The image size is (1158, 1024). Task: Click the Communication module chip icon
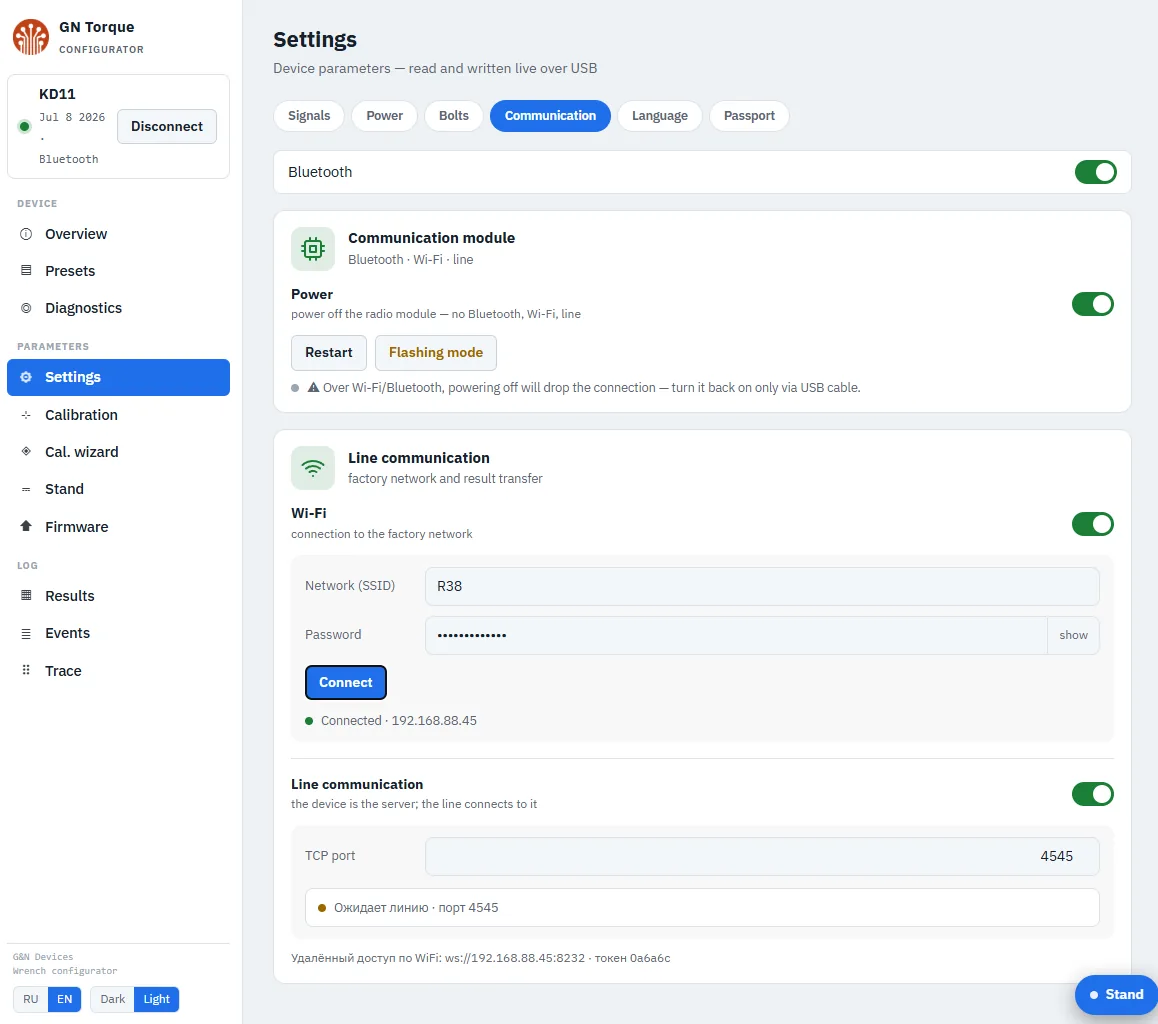[313, 249]
